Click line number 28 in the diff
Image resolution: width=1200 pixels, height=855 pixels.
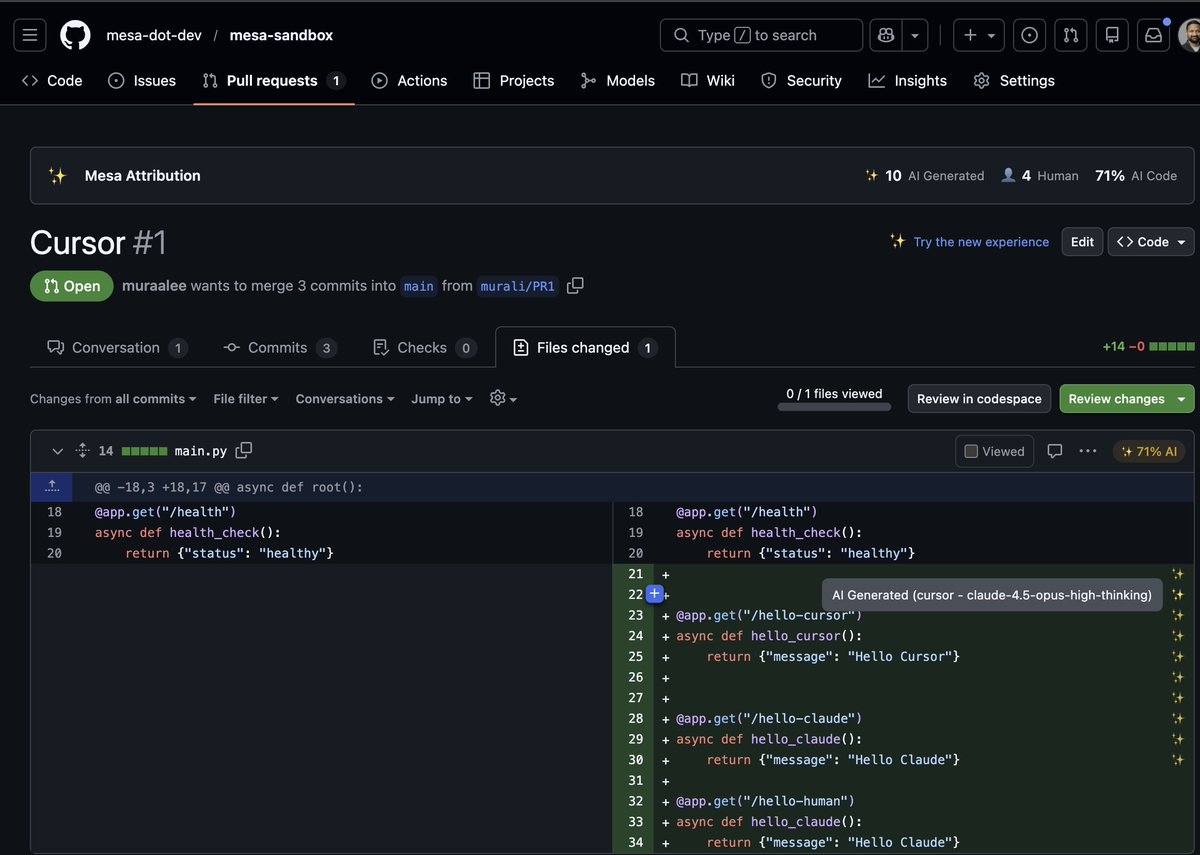[x=635, y=719]
